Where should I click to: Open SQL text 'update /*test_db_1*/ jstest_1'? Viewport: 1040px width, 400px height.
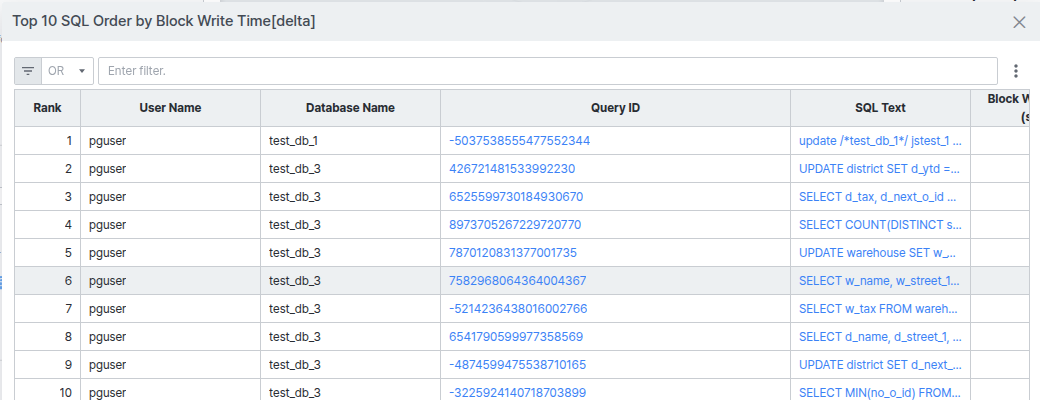pyautogui.click(x=880, y=141)
